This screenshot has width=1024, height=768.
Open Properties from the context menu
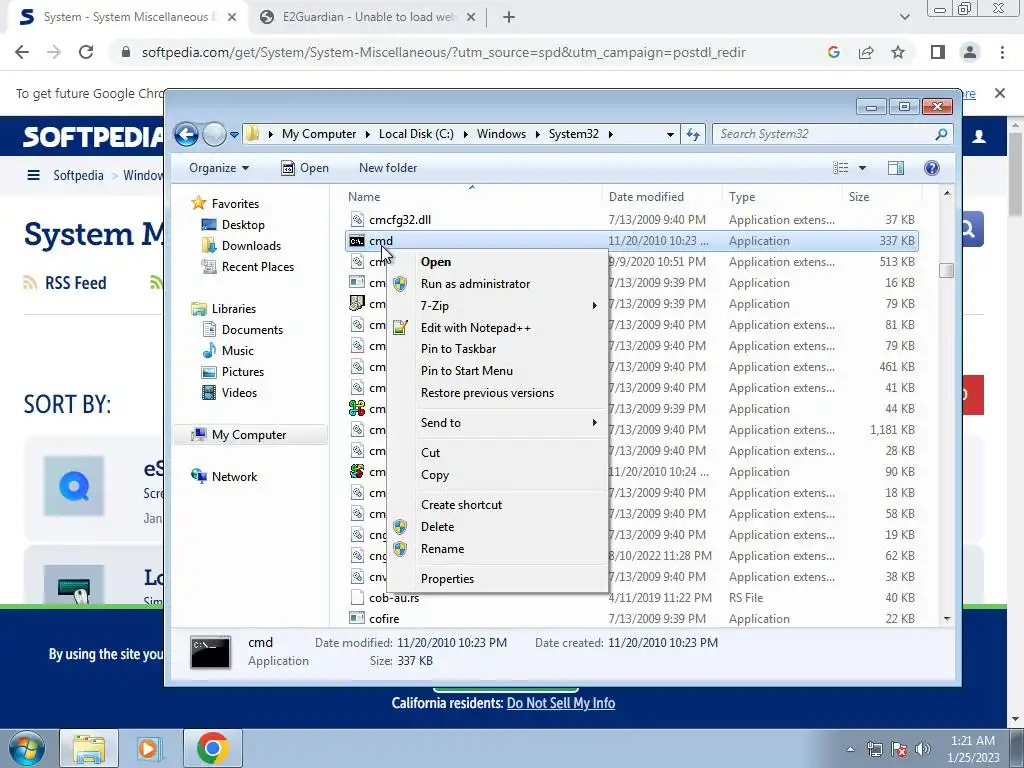pos(447,579)
